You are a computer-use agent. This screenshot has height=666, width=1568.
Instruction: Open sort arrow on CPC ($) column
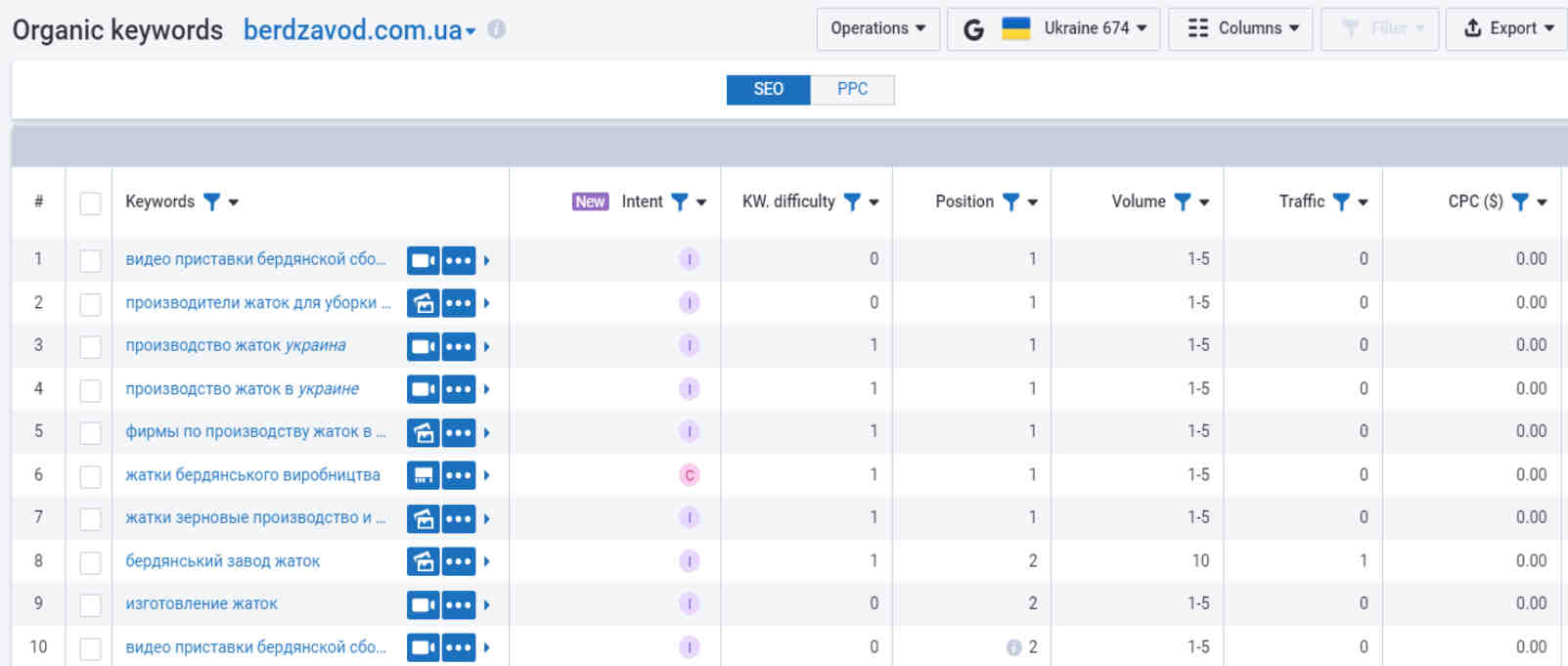pyautogui.click(x=1542, y=202)
